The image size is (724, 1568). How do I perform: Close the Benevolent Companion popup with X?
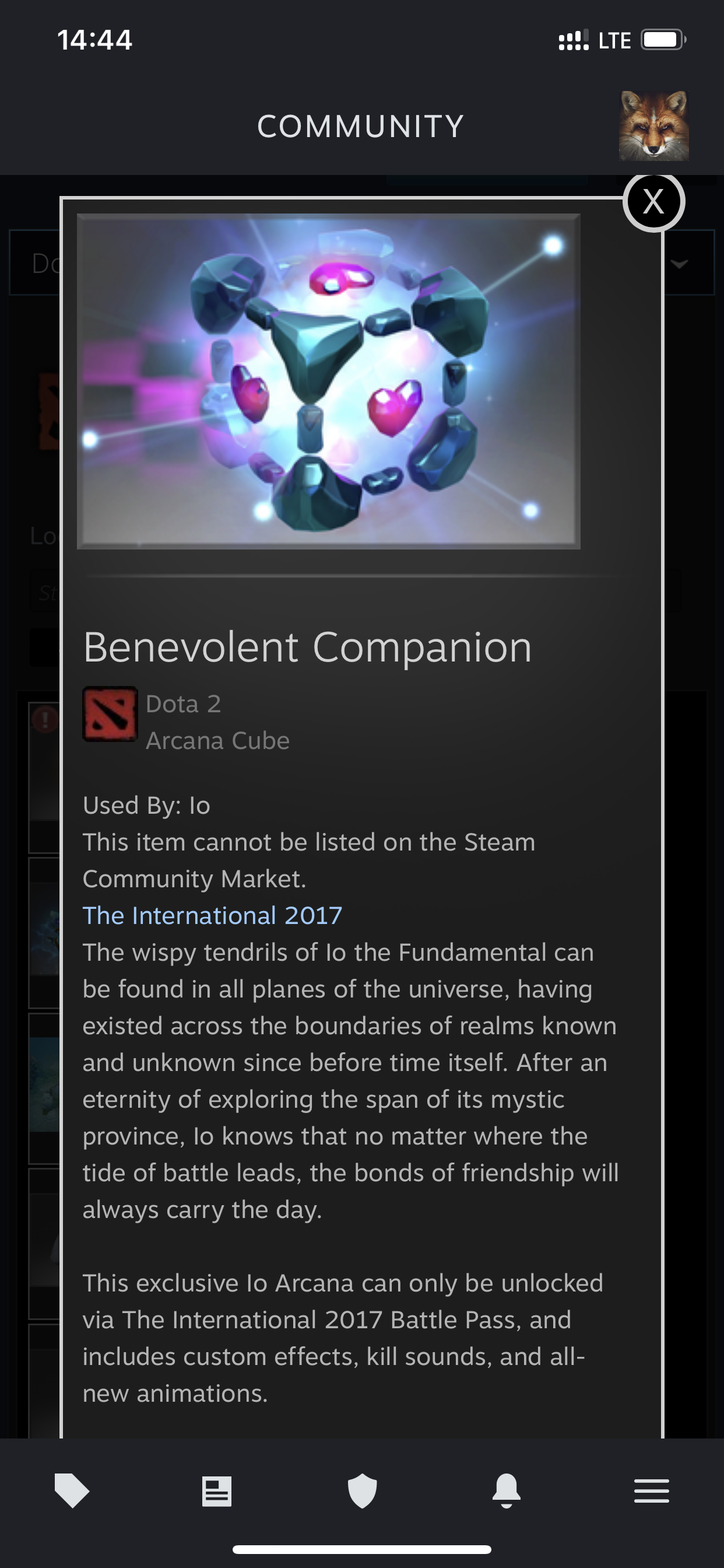click(653, 201)
